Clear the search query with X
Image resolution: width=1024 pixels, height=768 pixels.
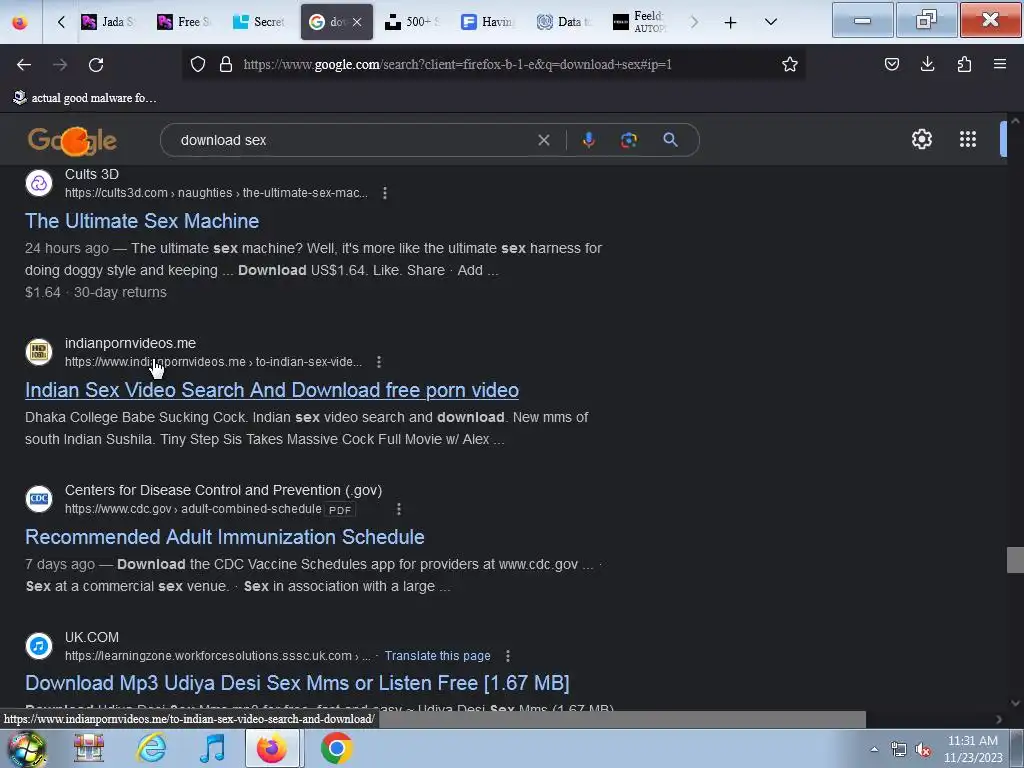[x=543, y=140]
